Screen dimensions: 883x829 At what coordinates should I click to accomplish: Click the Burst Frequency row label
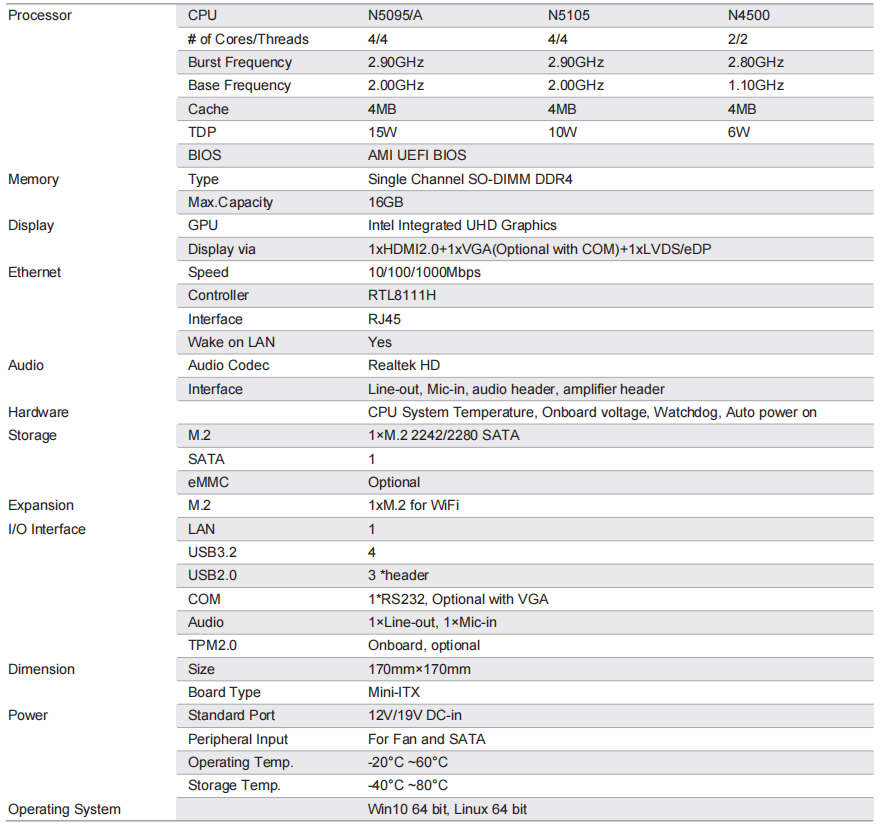(239, 62)
